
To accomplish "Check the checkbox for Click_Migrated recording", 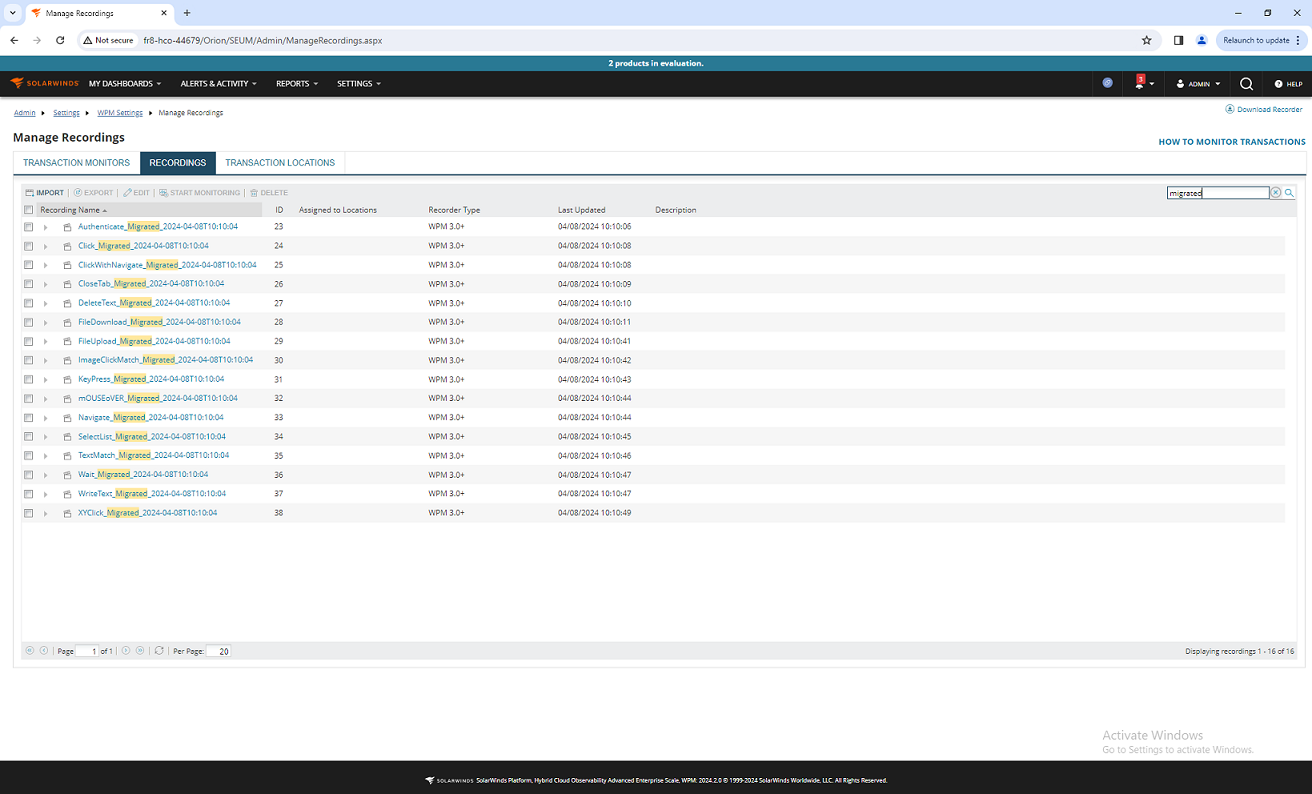I will 29,245.
